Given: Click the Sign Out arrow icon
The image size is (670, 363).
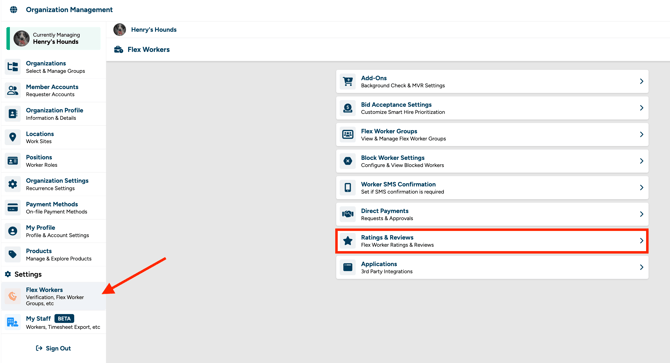Looking at the screenshot, I should click(x=39, y=348).
